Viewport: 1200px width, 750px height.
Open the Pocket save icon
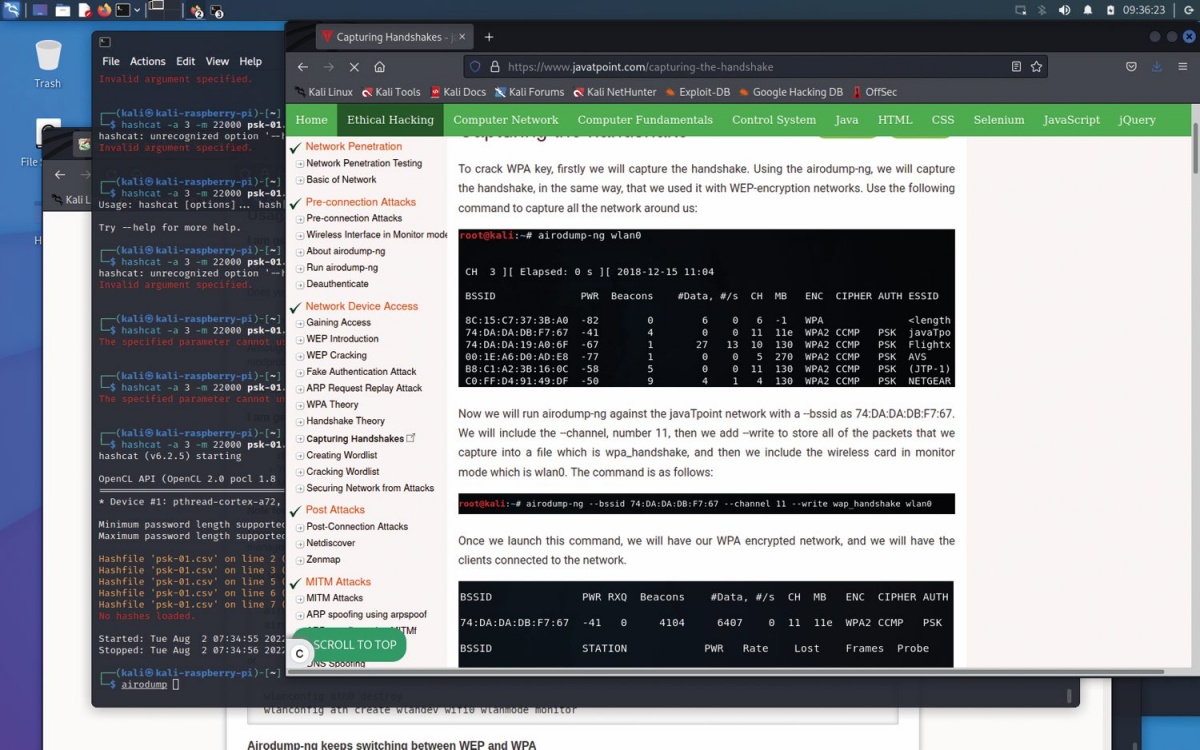coord(1131,67)
